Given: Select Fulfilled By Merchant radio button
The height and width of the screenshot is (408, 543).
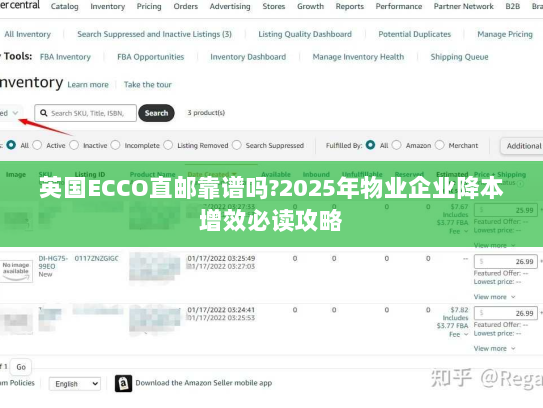Looking at the screenshot, I should point(439,145).
